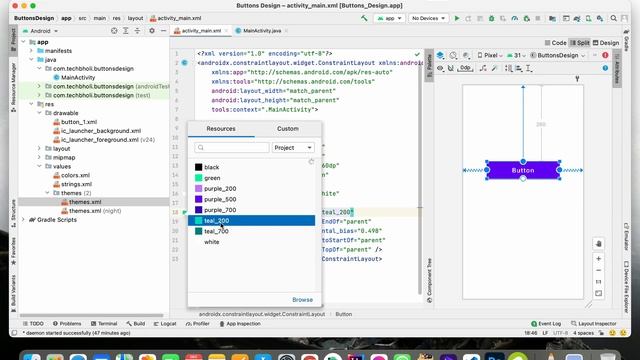
Task: Switch to activity_main.xml editor tab
Action: (x=200, y=31)
